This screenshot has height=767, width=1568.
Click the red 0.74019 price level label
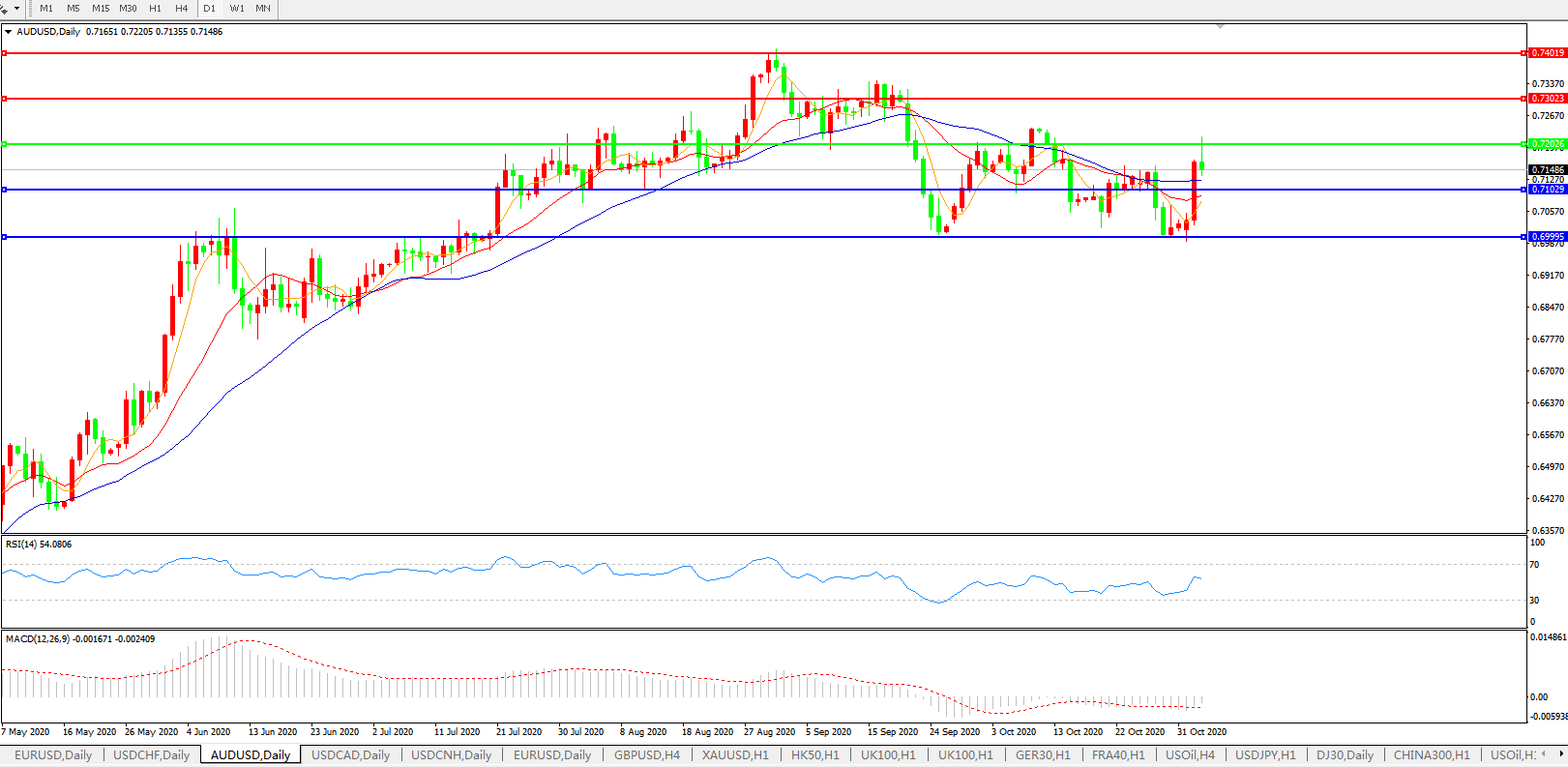tap(1548, 53)
